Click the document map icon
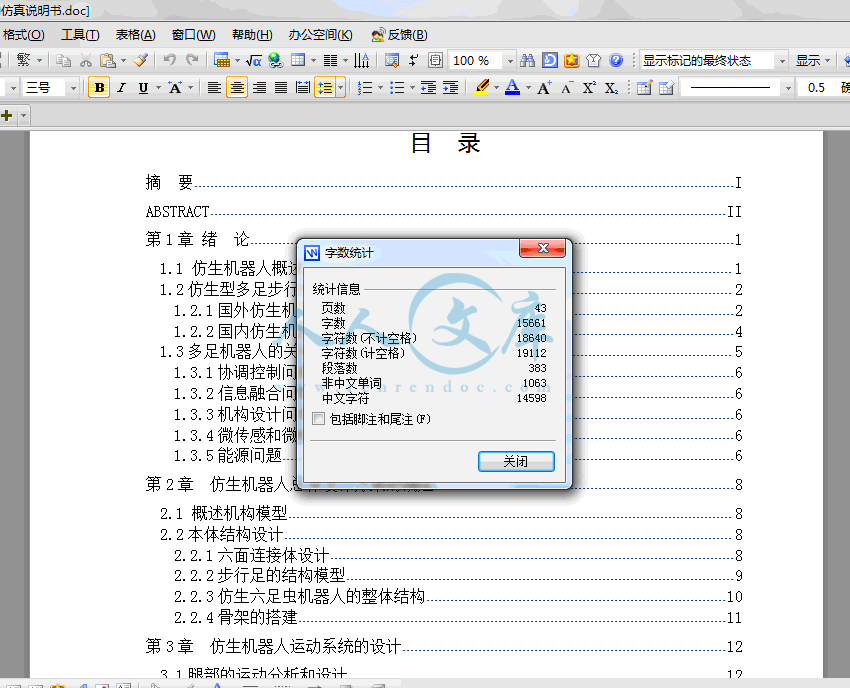Image resolution: width=850 pixels, height=688 pixels. [x=392, y=60]
